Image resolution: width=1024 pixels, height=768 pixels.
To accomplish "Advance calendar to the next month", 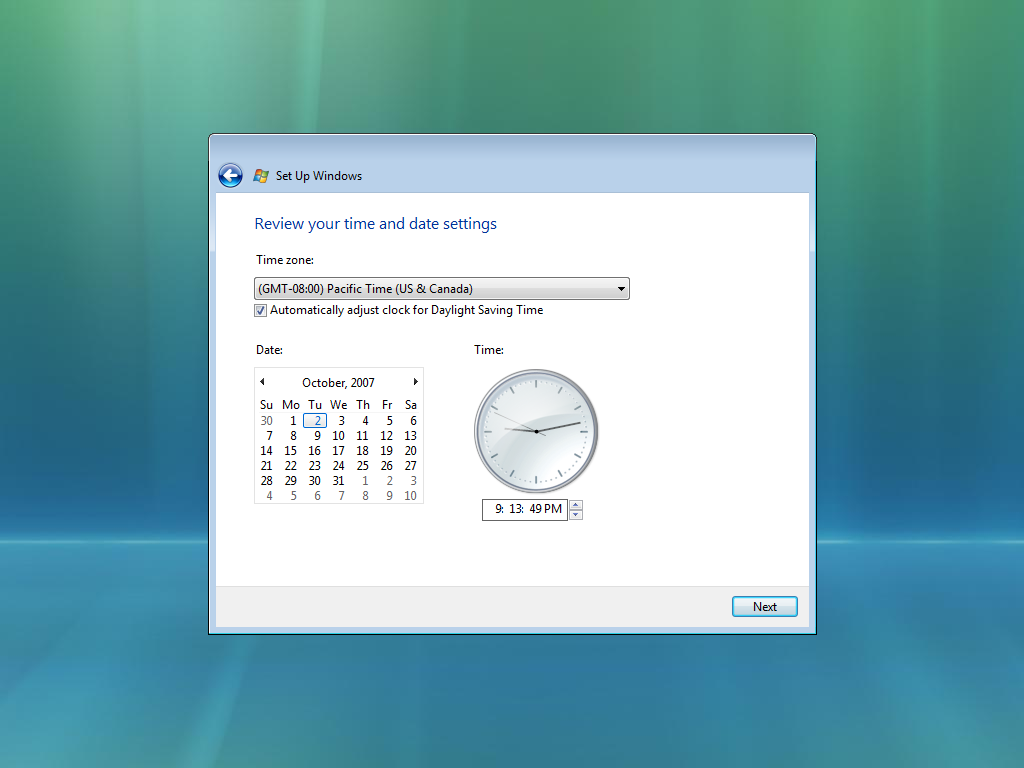I will coord(415,382).
